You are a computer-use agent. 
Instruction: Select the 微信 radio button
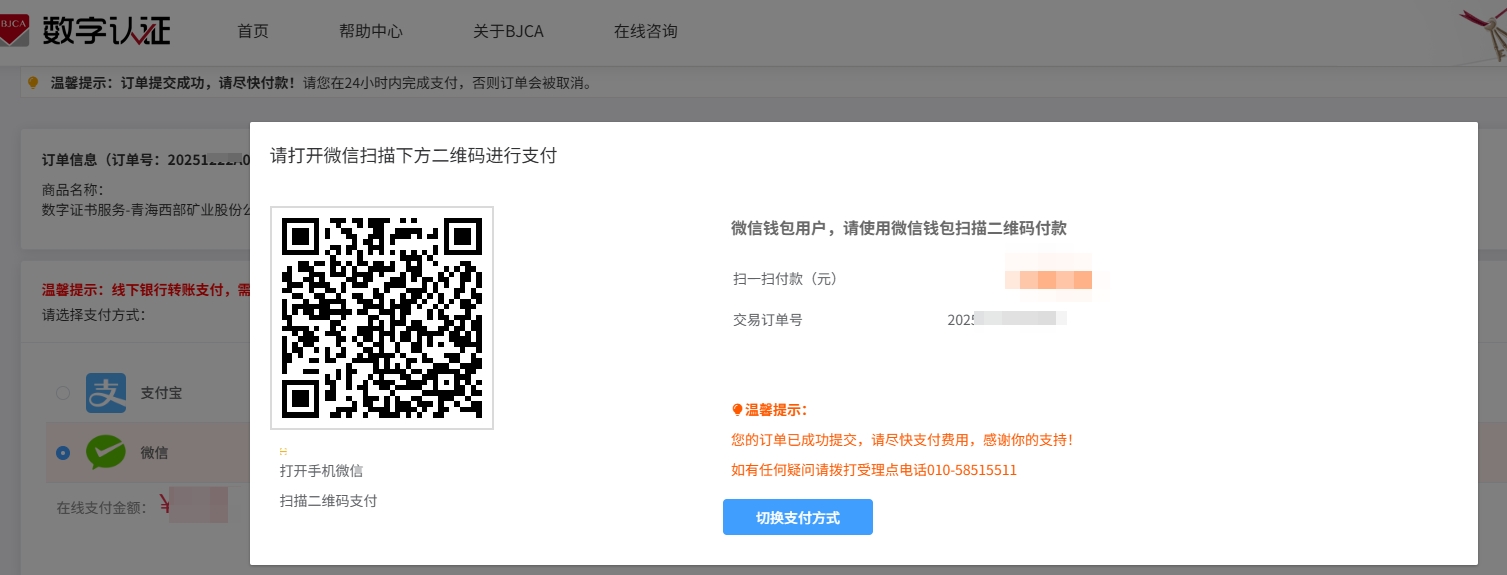pos(63,453)
